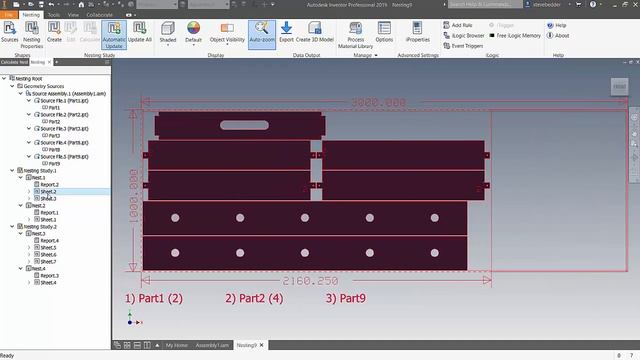Open the Object Visibility dropdown
Image resolution: width=640 pixels, height=360 pixels.
227,33
